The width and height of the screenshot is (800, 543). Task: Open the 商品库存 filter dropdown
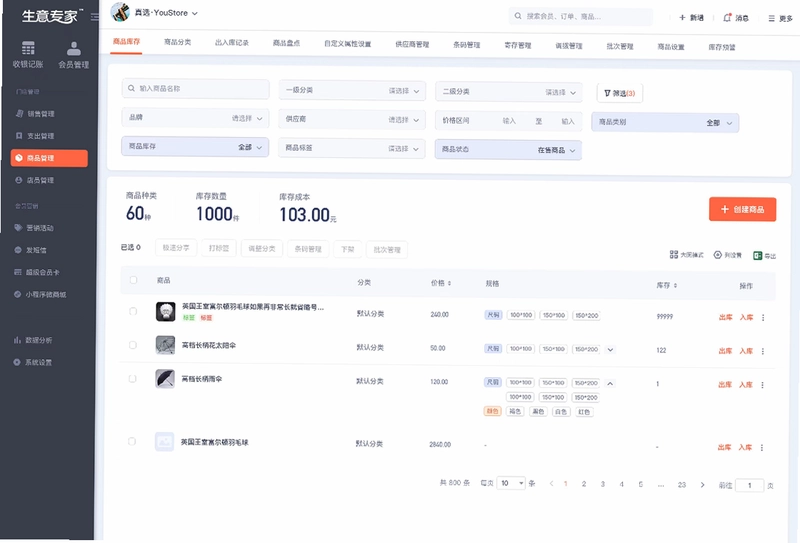pos(195,146)
